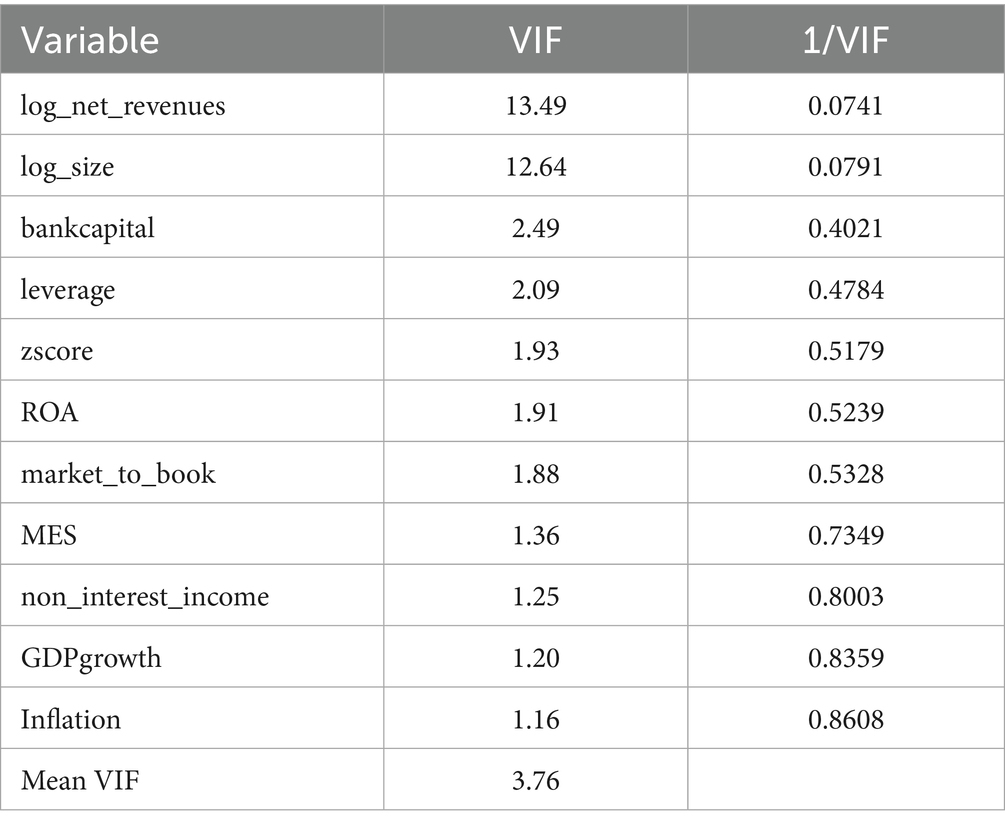Image resolution: width=1005 pixels, height=828 pixels.
Task: Click the VIF value 13.49
Action: pos(535,105)
